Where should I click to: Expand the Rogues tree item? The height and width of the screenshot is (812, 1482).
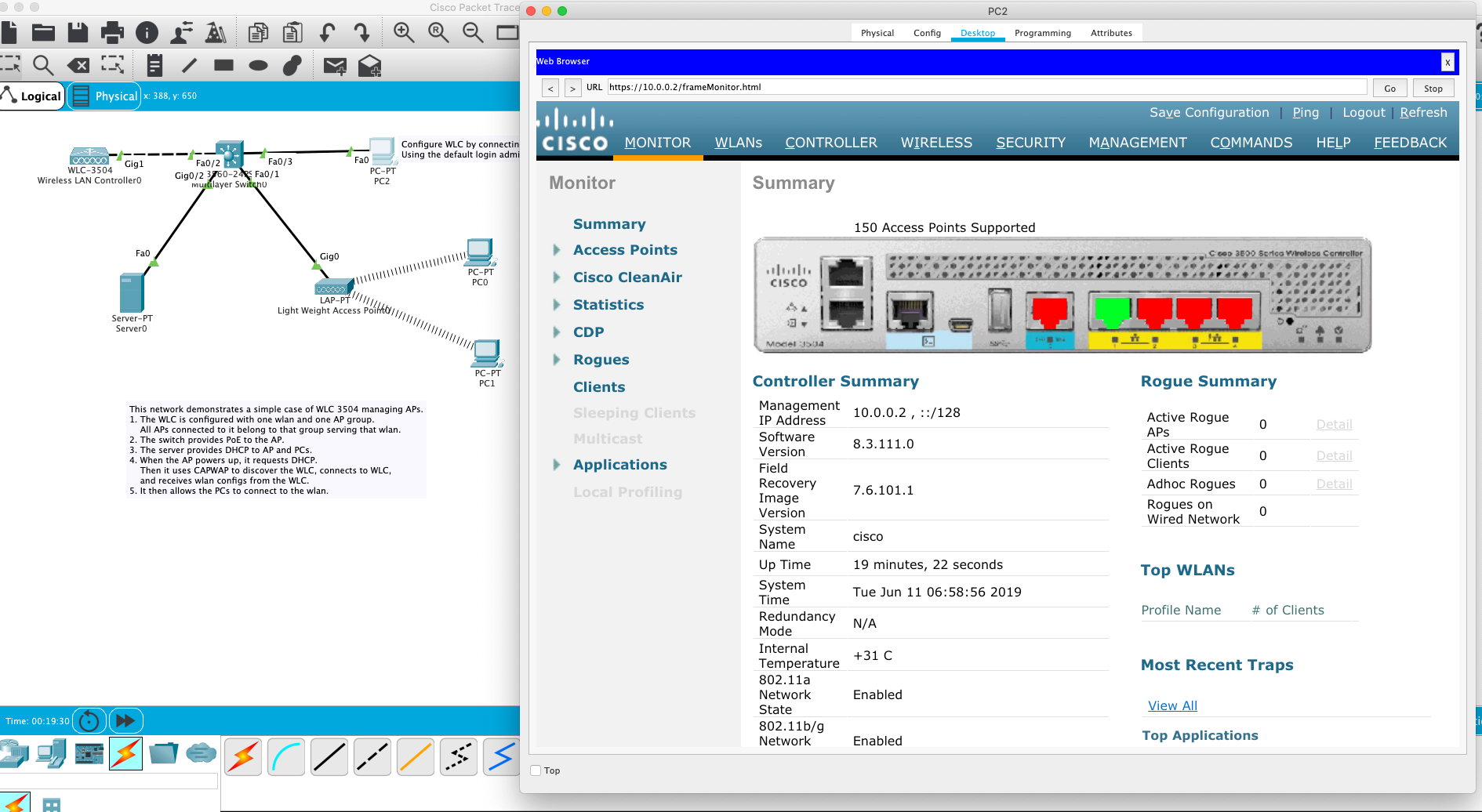pyautogui.click(x=557, y=360)
